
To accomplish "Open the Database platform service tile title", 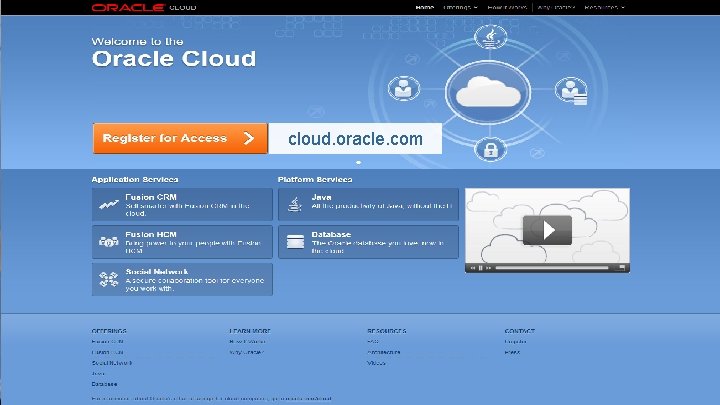I will pyautogui.click(x=331, y=234).
